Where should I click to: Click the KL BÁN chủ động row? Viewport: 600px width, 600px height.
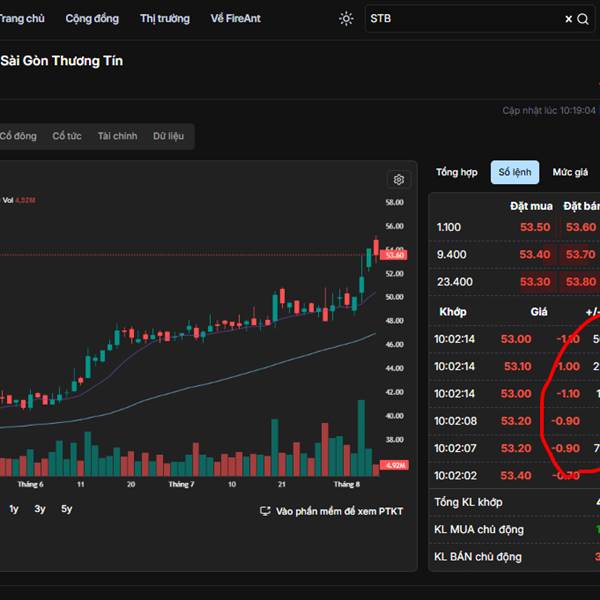515,557
